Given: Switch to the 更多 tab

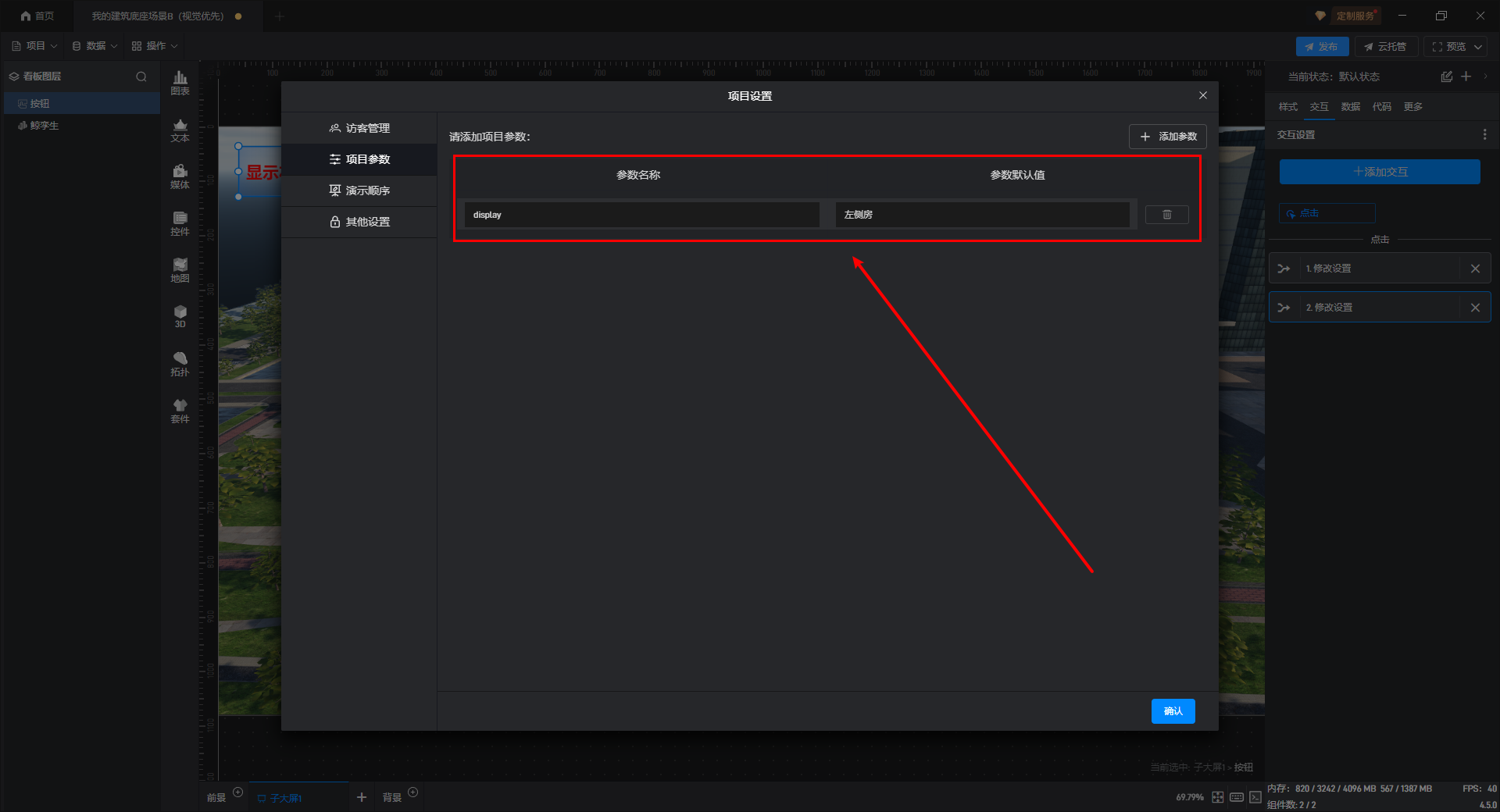Looking at the screenshot, I should (1413, 107).
